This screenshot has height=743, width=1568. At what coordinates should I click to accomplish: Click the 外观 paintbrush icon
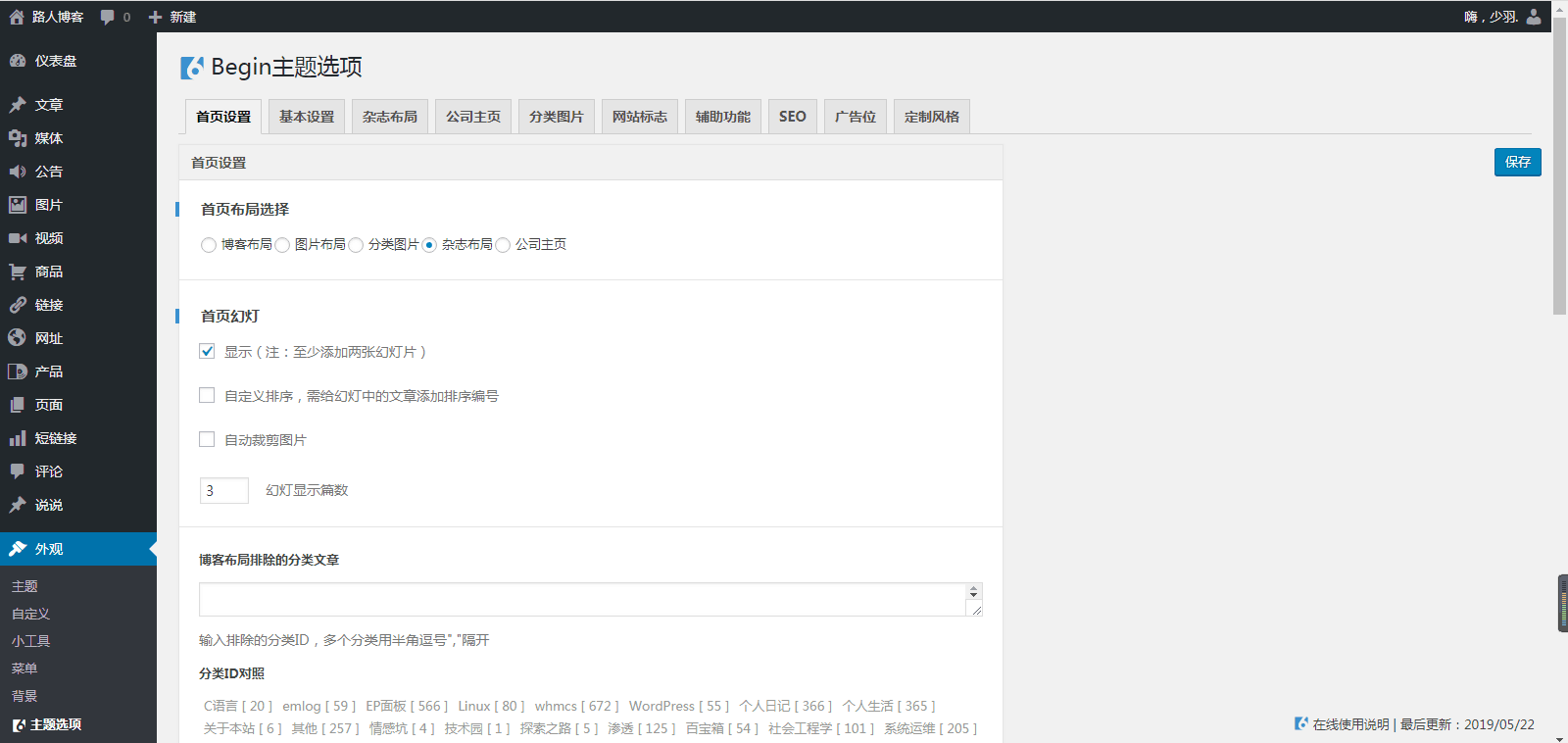point(18,549)
